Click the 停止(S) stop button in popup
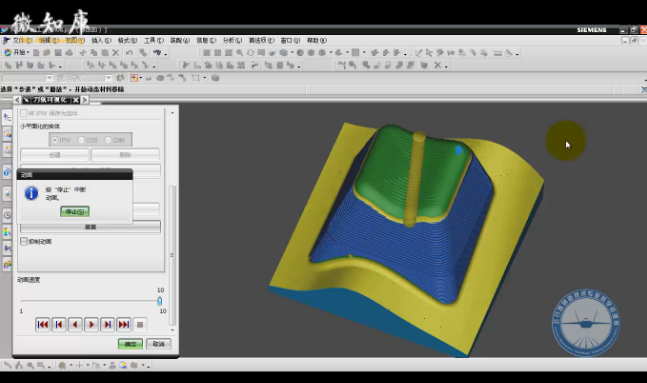Screen dimensions: 647x383 coord(75,211)
